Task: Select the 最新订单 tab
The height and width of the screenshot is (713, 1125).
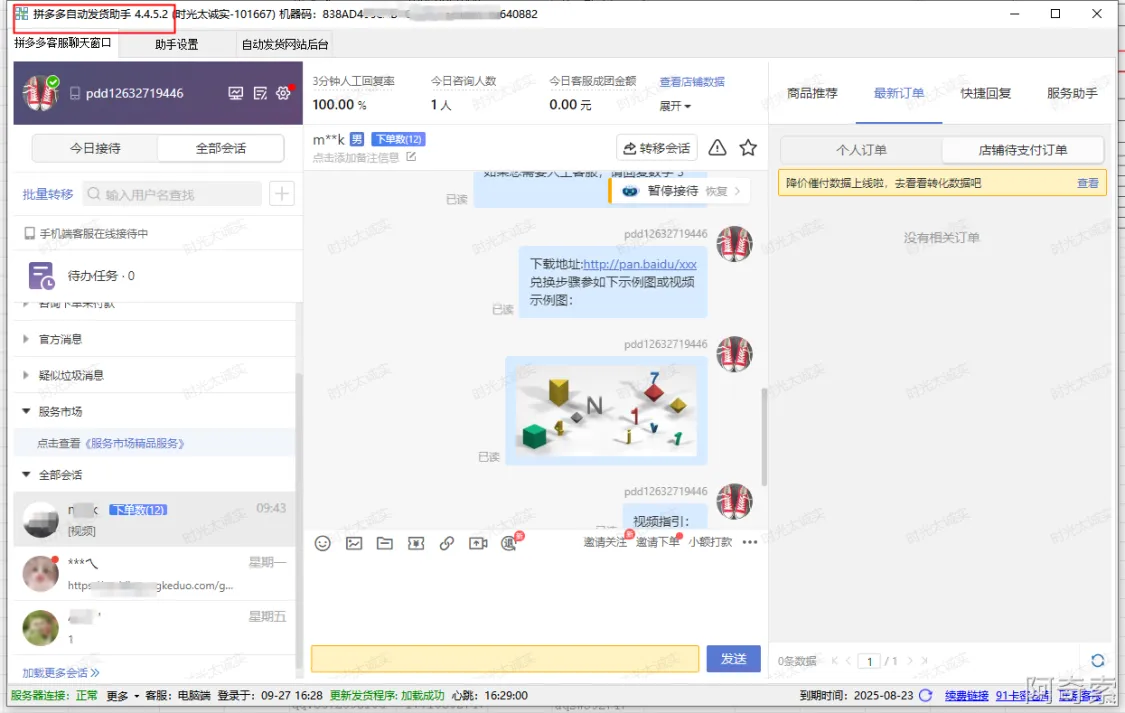Action: (x=898, y=93)
